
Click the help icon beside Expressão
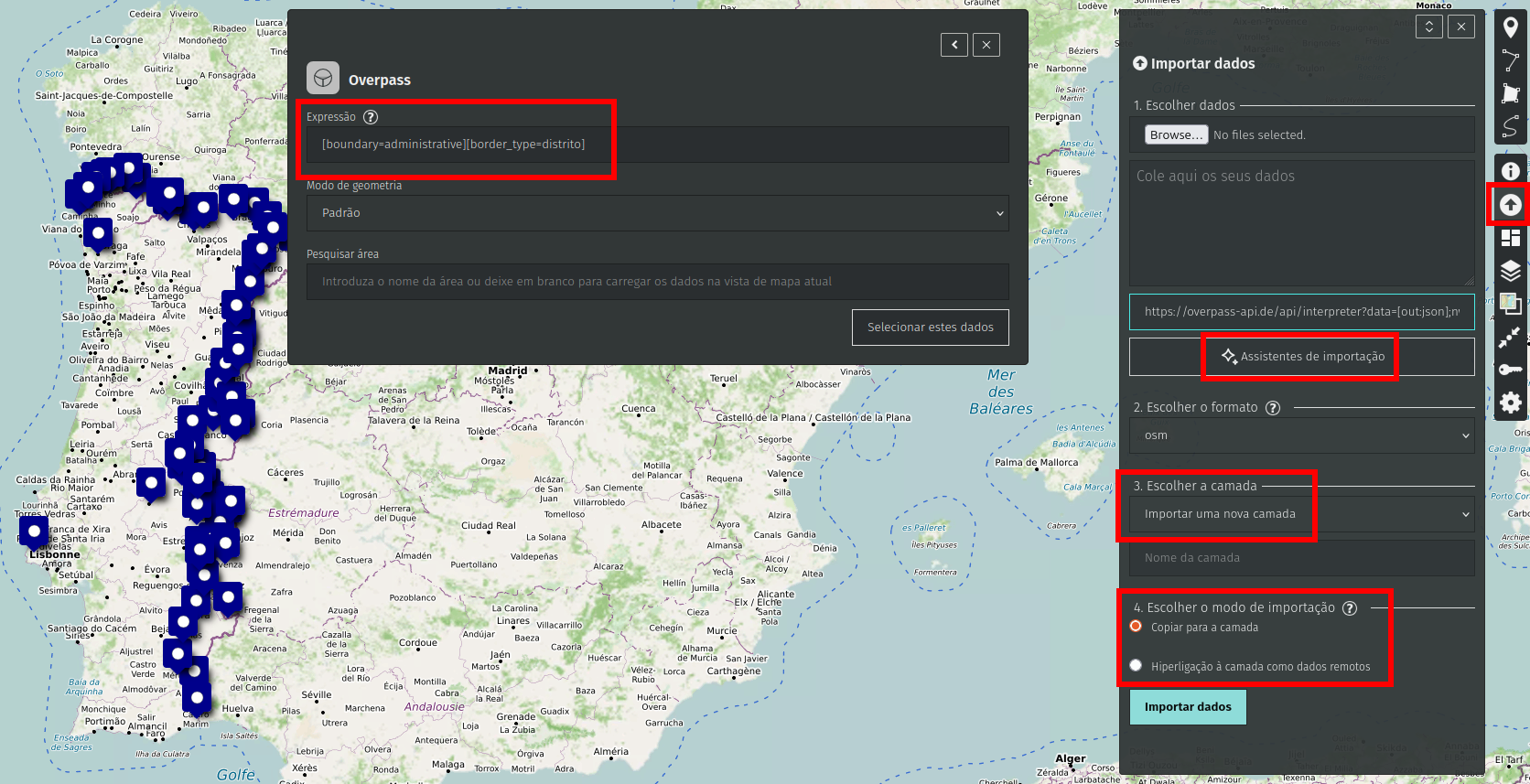click(x=371, y=117)
